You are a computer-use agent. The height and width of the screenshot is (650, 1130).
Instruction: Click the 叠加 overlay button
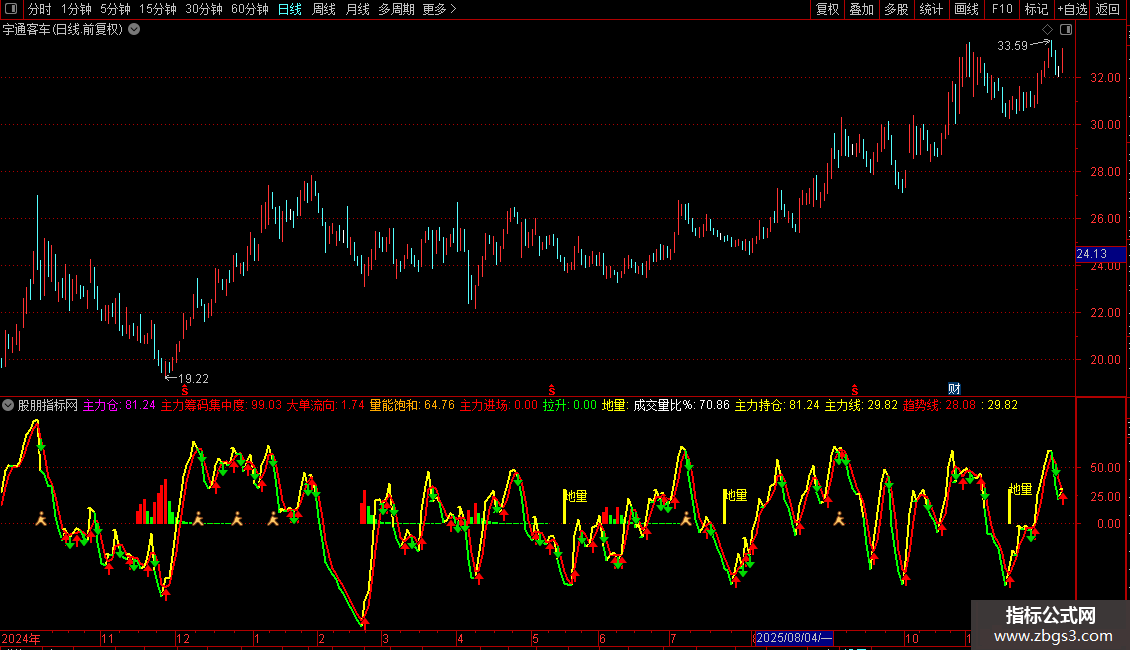tap(862, 9)
